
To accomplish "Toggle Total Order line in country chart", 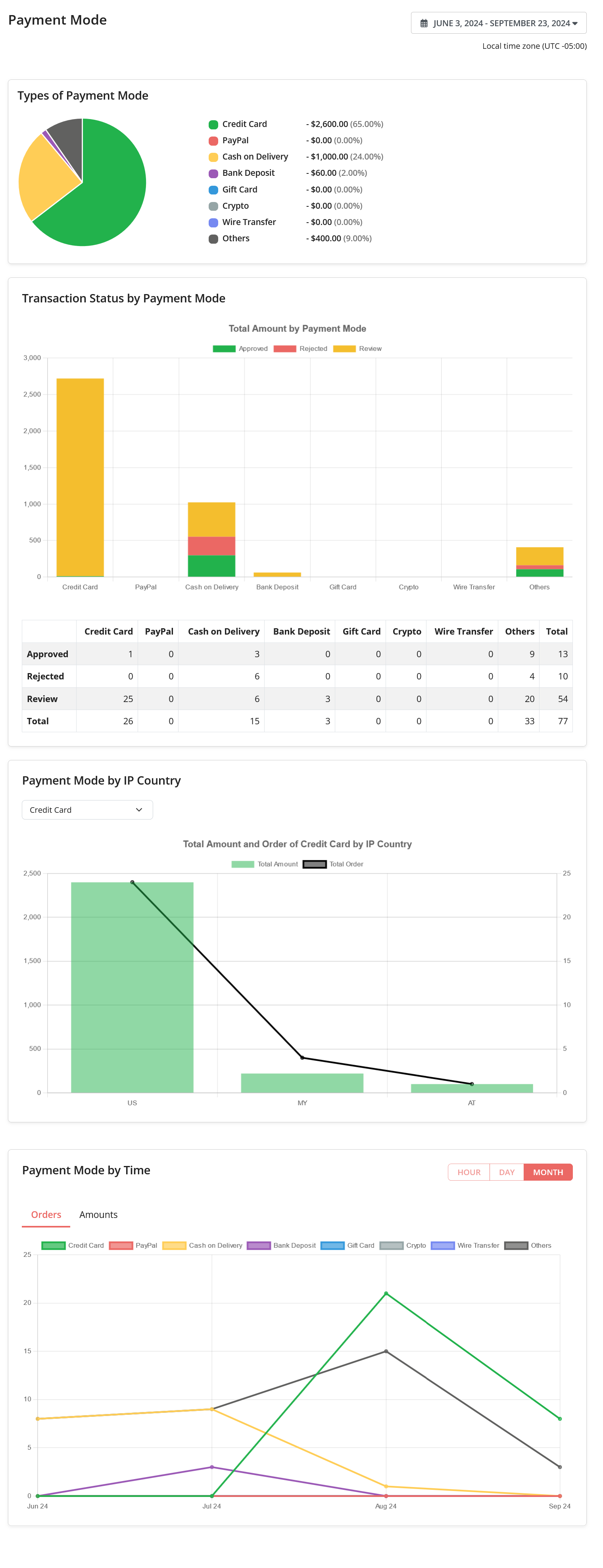I will 333,864.
